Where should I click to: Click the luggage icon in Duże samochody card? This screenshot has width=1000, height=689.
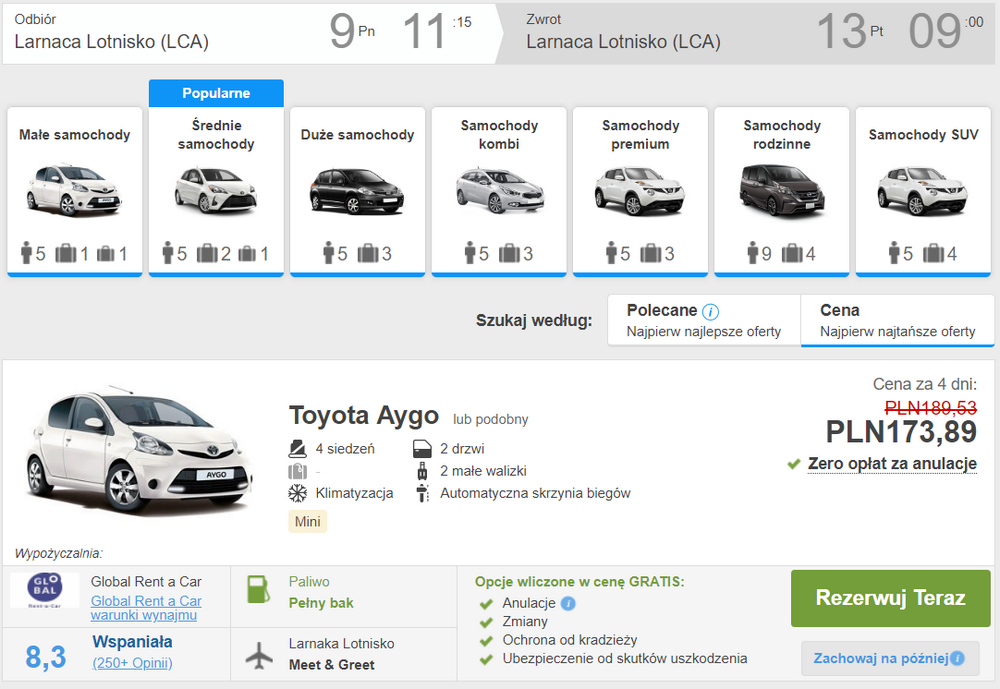tap(368, 253)
